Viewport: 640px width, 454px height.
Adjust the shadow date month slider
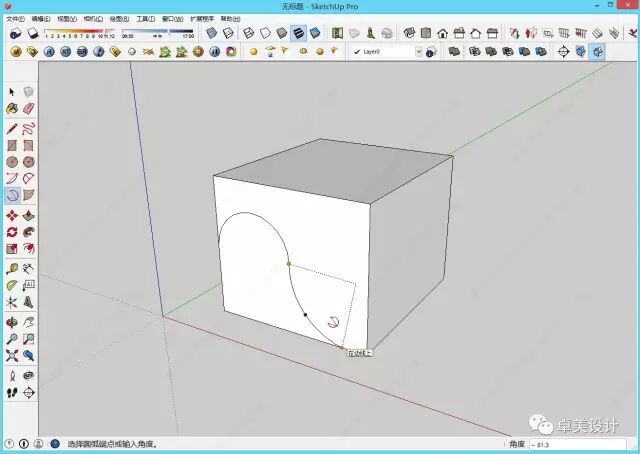[78, 33]
